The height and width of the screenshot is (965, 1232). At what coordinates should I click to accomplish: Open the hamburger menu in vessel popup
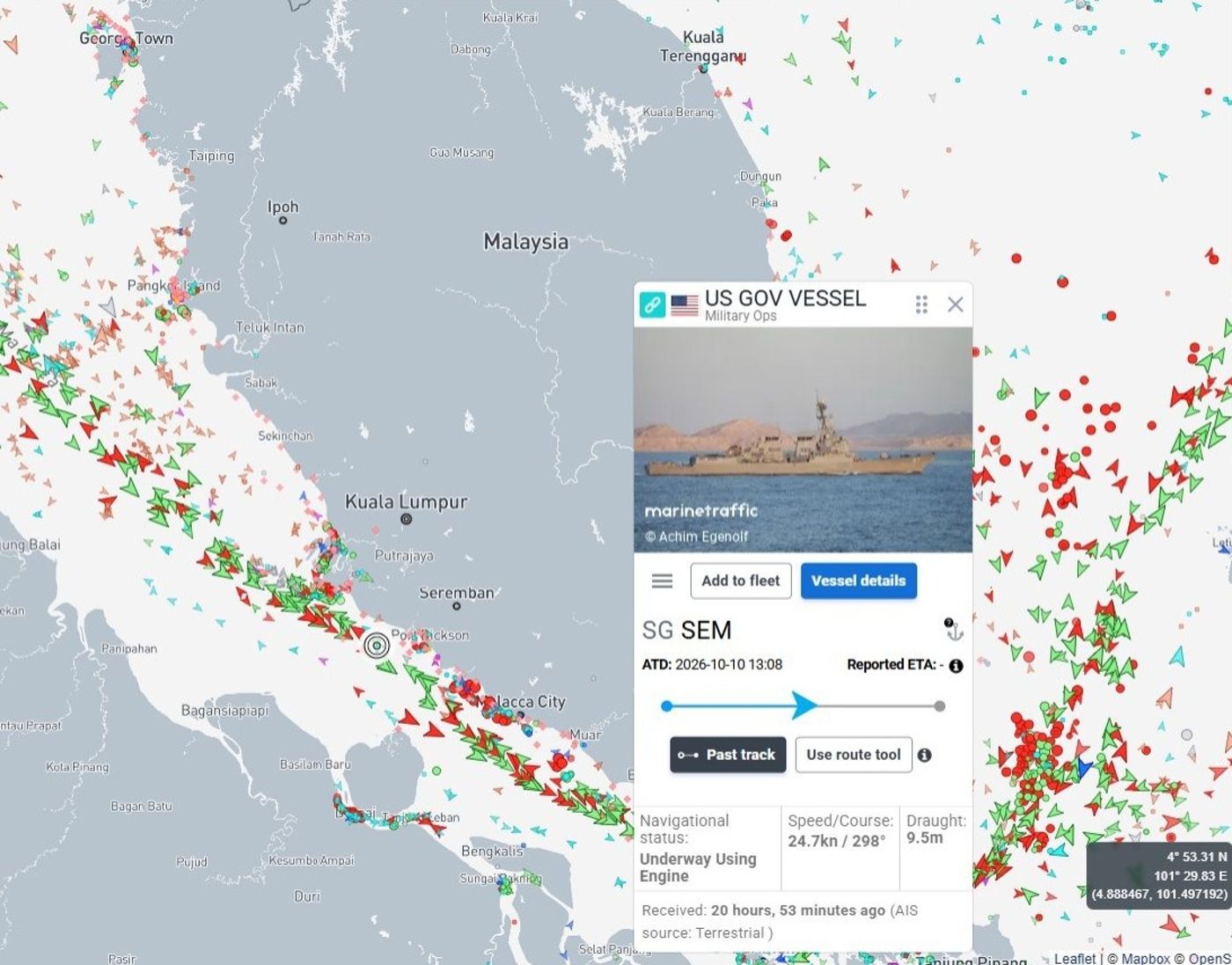pyautogui.click(x=662, y=581)
